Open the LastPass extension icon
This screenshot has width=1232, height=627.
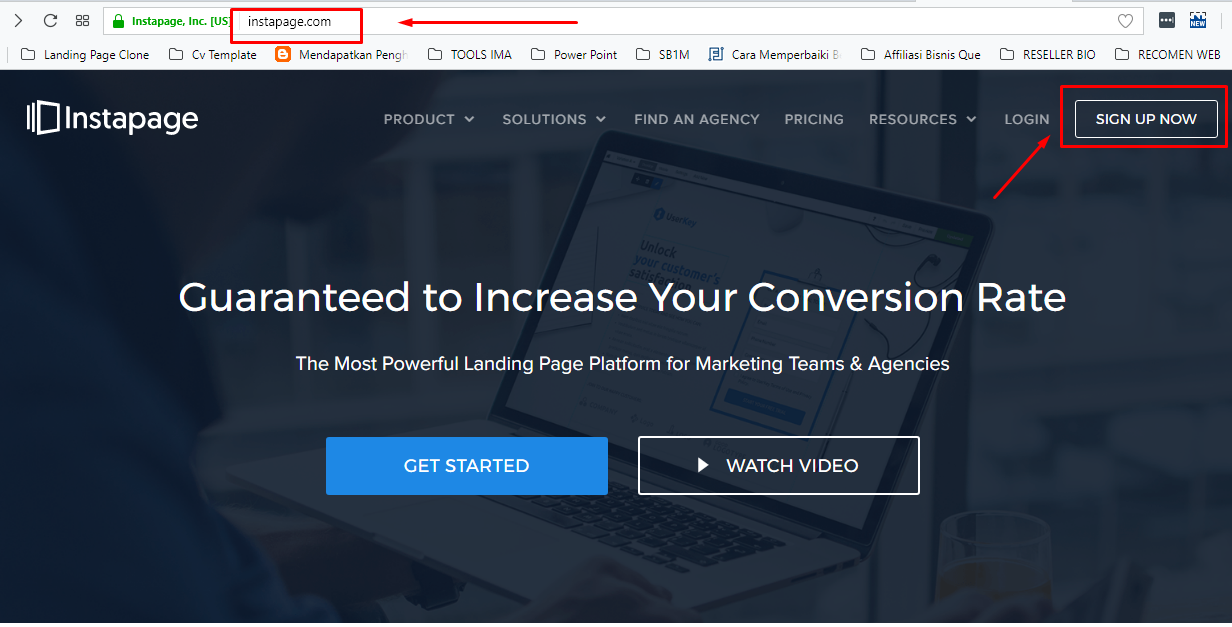(1166, 20)
